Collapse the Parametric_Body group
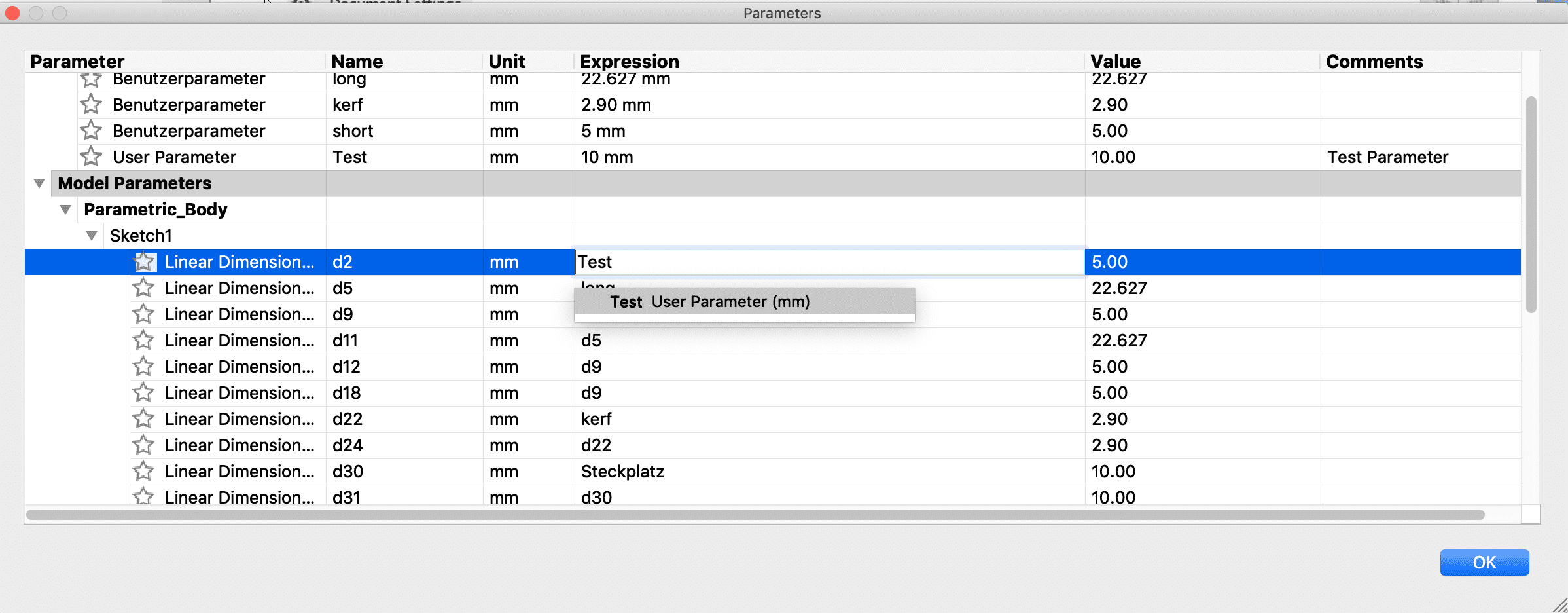The image size is (1568, 613). pos(65,210)
